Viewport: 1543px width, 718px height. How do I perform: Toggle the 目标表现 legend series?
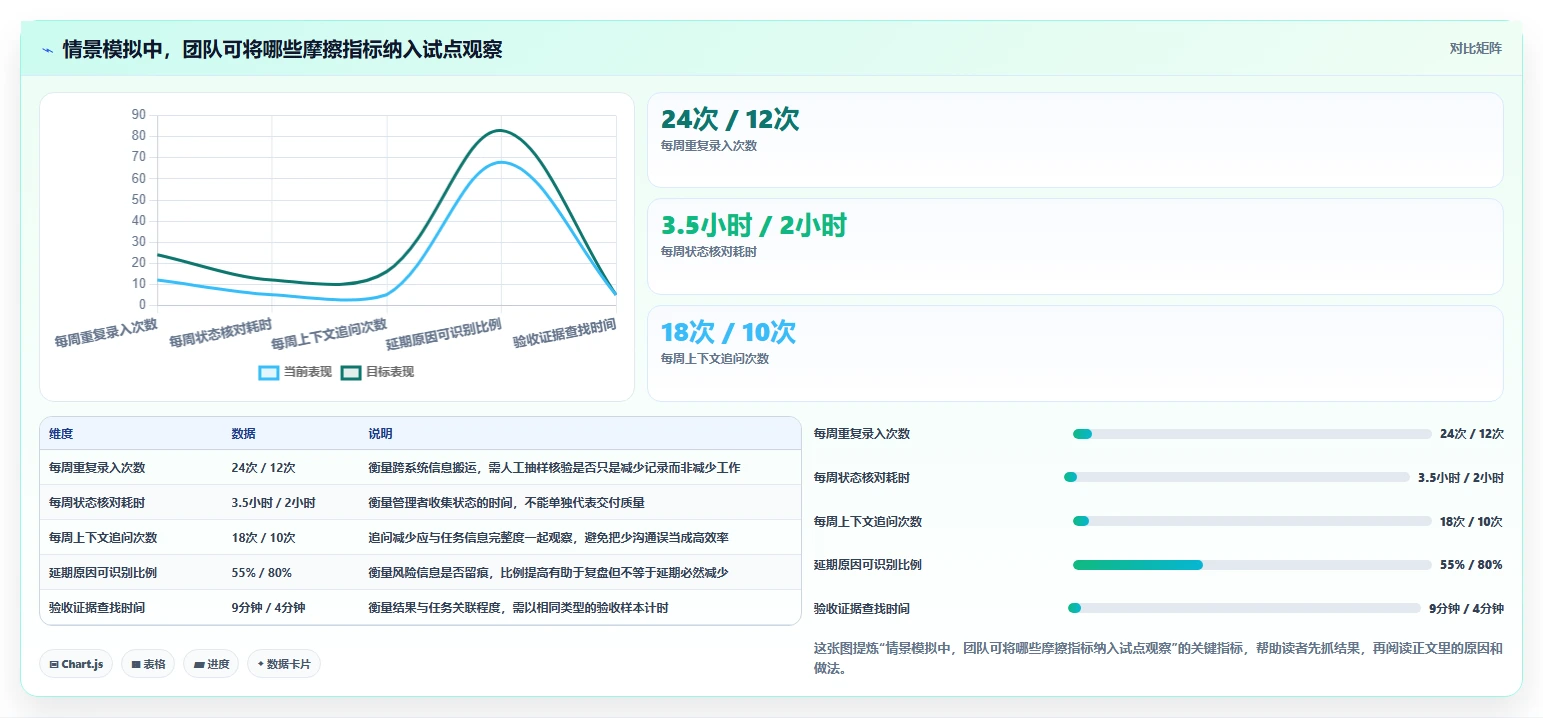377,372
